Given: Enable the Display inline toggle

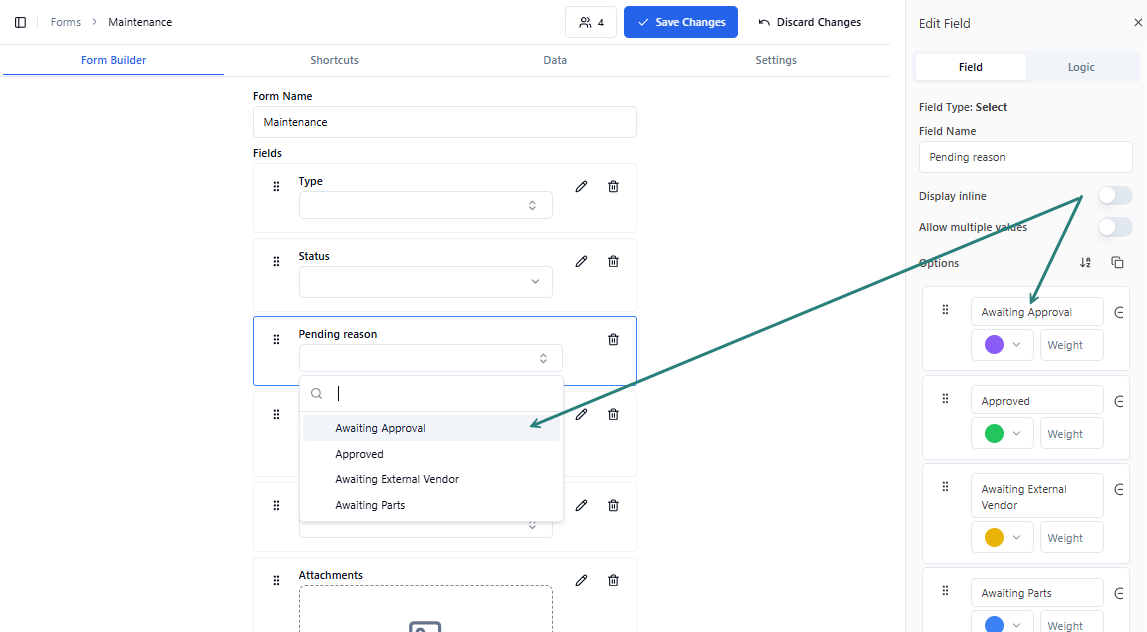Looking at the screenshot, I should click(1114, 196).
